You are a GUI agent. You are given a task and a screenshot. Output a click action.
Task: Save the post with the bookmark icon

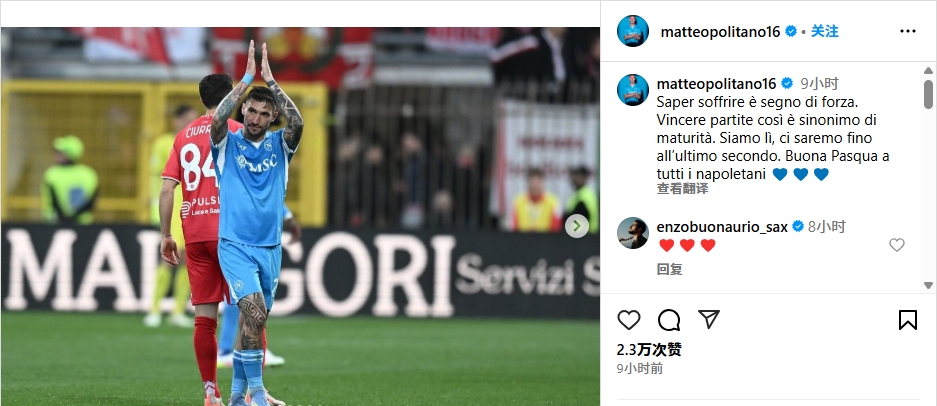pos(907,320)
